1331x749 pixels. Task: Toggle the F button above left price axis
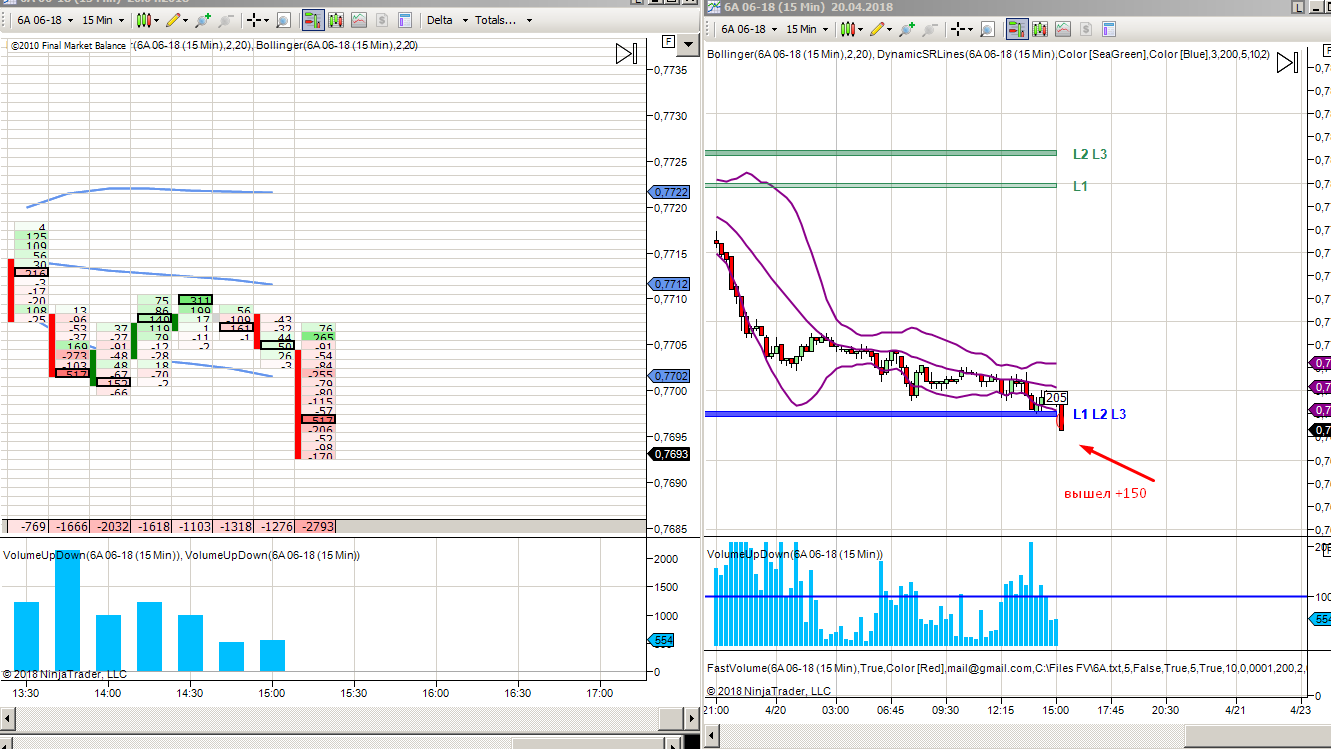668,42
